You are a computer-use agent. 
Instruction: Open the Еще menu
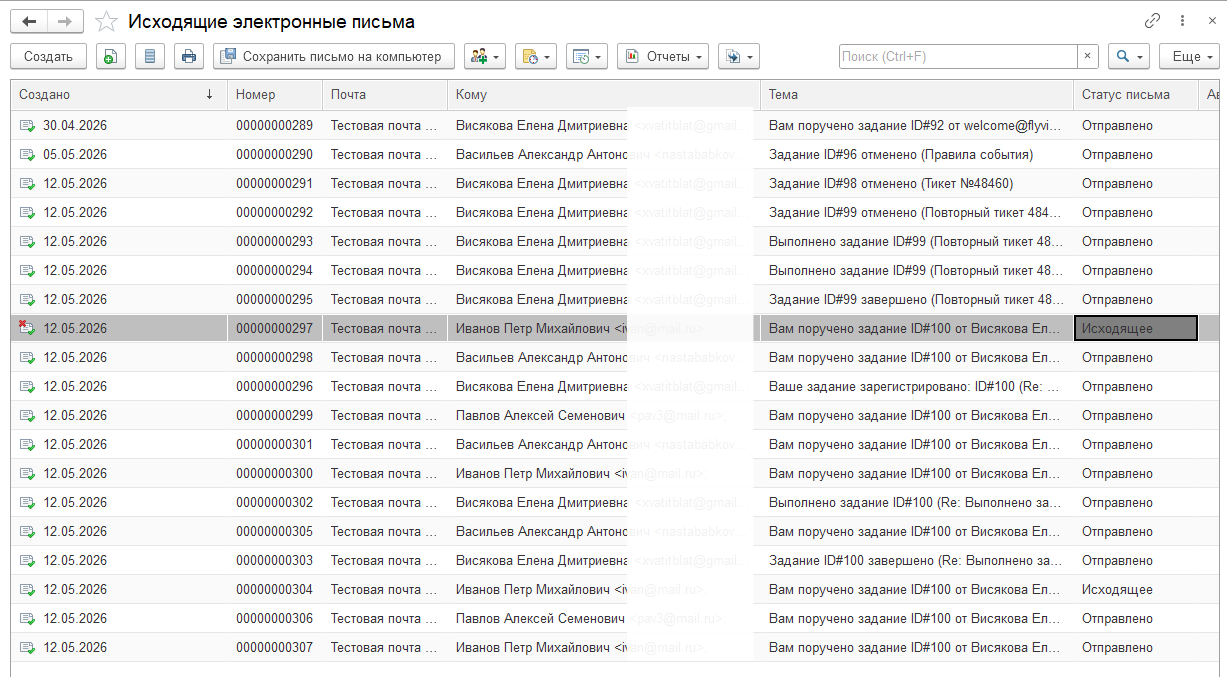(x=1189, y=57)
